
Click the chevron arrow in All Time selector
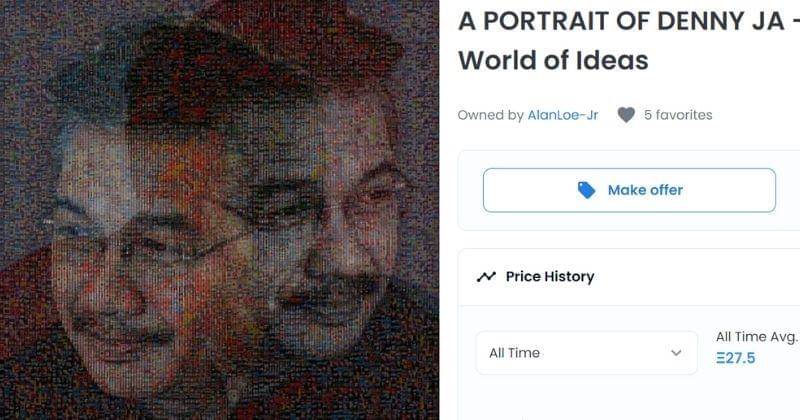pyautogui.click(x=676, y=353)
